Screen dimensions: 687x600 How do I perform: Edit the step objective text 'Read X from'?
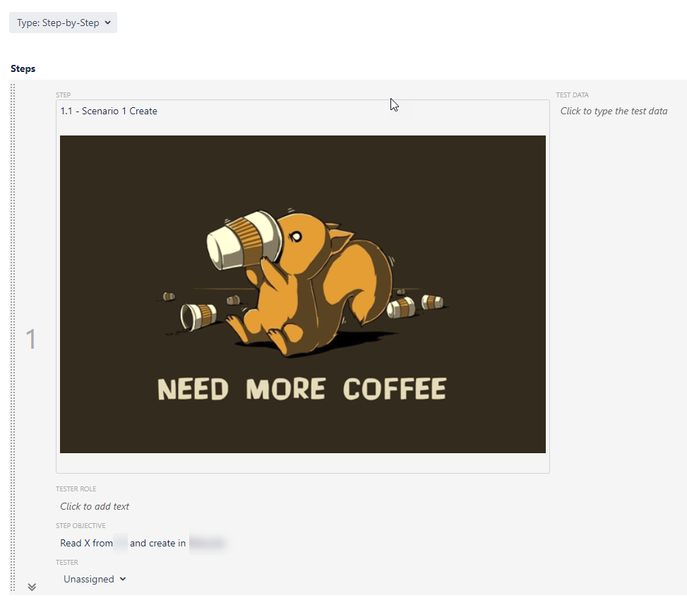(86, 543)
